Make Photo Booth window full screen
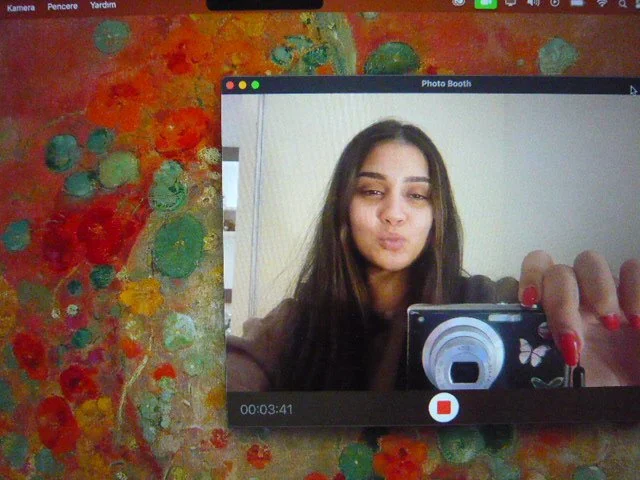The image size is (640, 480). tap(256, 85)
